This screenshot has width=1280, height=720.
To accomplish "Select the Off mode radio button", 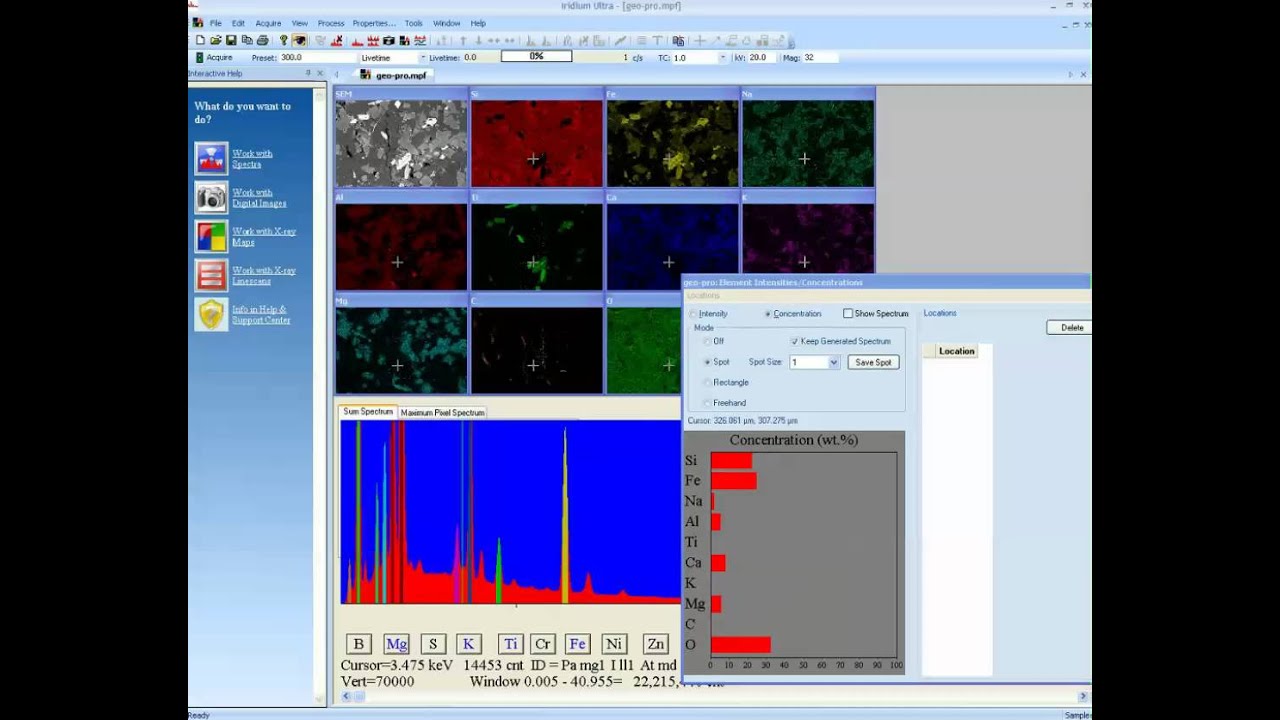I will pos(708,341).
